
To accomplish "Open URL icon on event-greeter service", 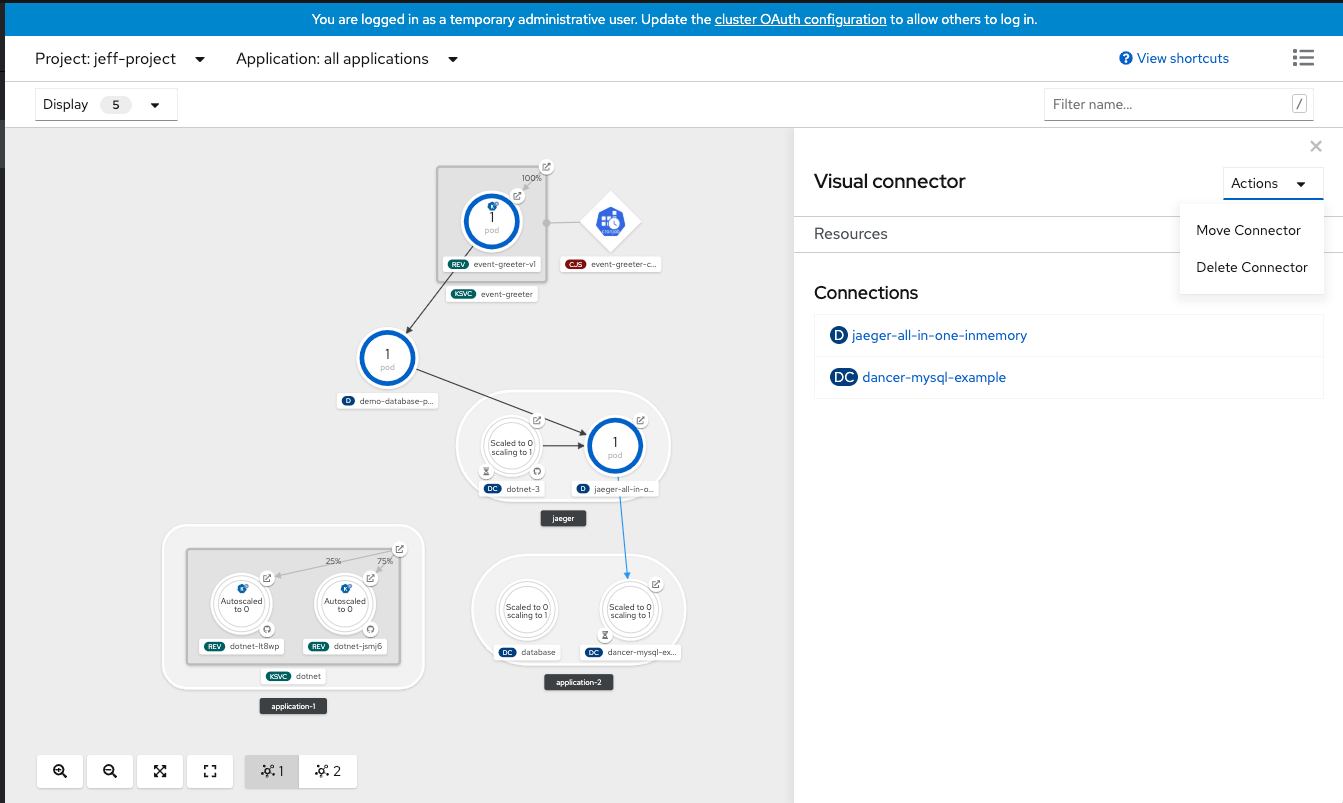I will (x=546, y=167).
